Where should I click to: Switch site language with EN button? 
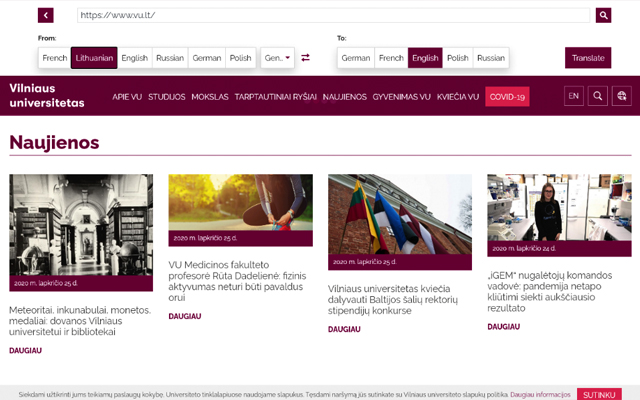pyautogui.click(x=573, y=96)
